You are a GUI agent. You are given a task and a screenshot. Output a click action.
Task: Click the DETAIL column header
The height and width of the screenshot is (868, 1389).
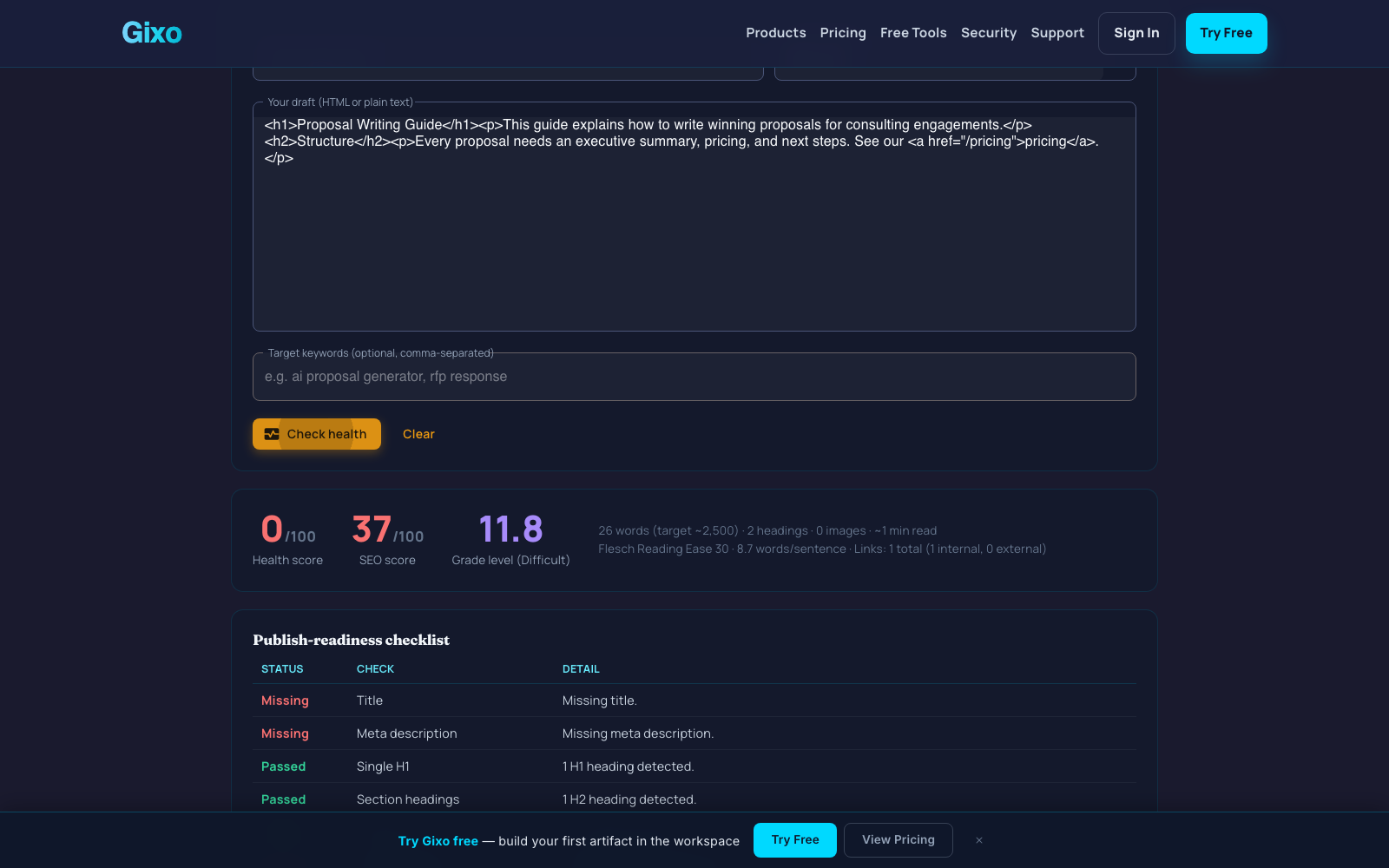click(x=581, y=669)
